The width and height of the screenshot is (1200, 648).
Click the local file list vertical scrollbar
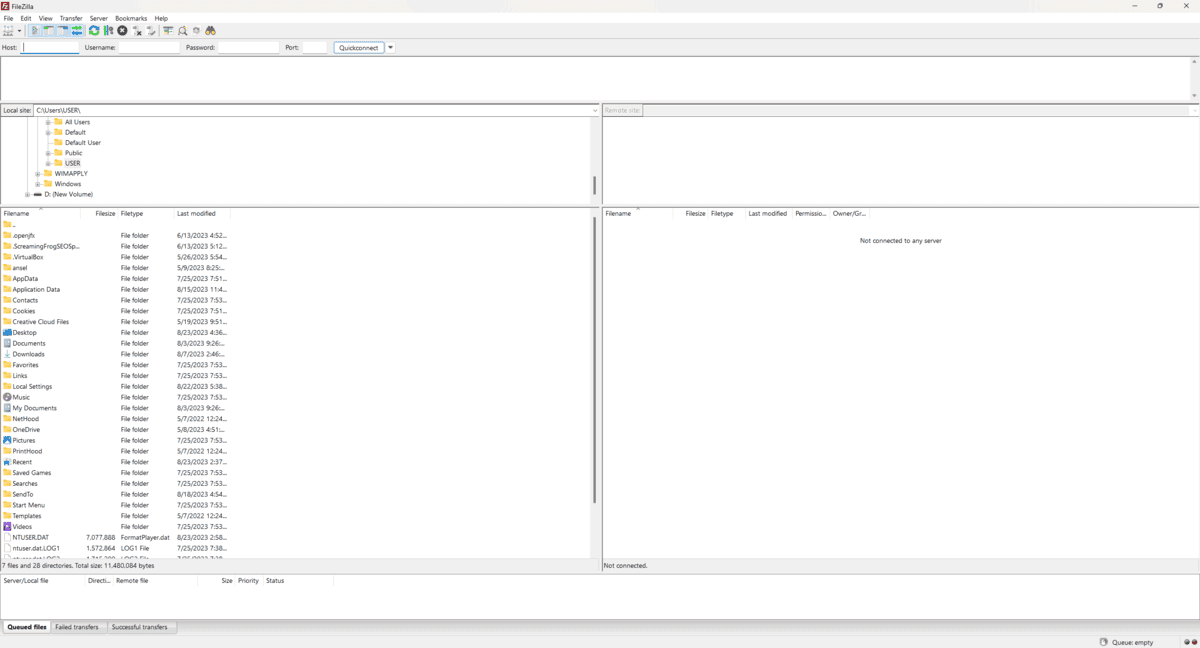[595, 360]
